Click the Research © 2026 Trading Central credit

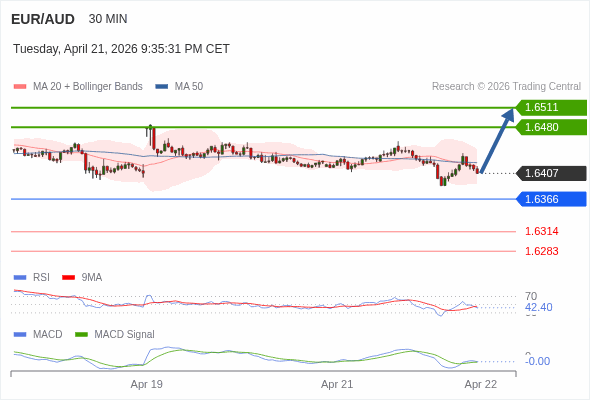coord(506,87)
